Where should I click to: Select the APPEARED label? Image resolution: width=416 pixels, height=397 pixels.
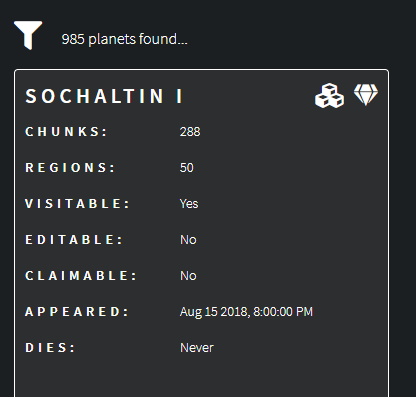(77, 312)
